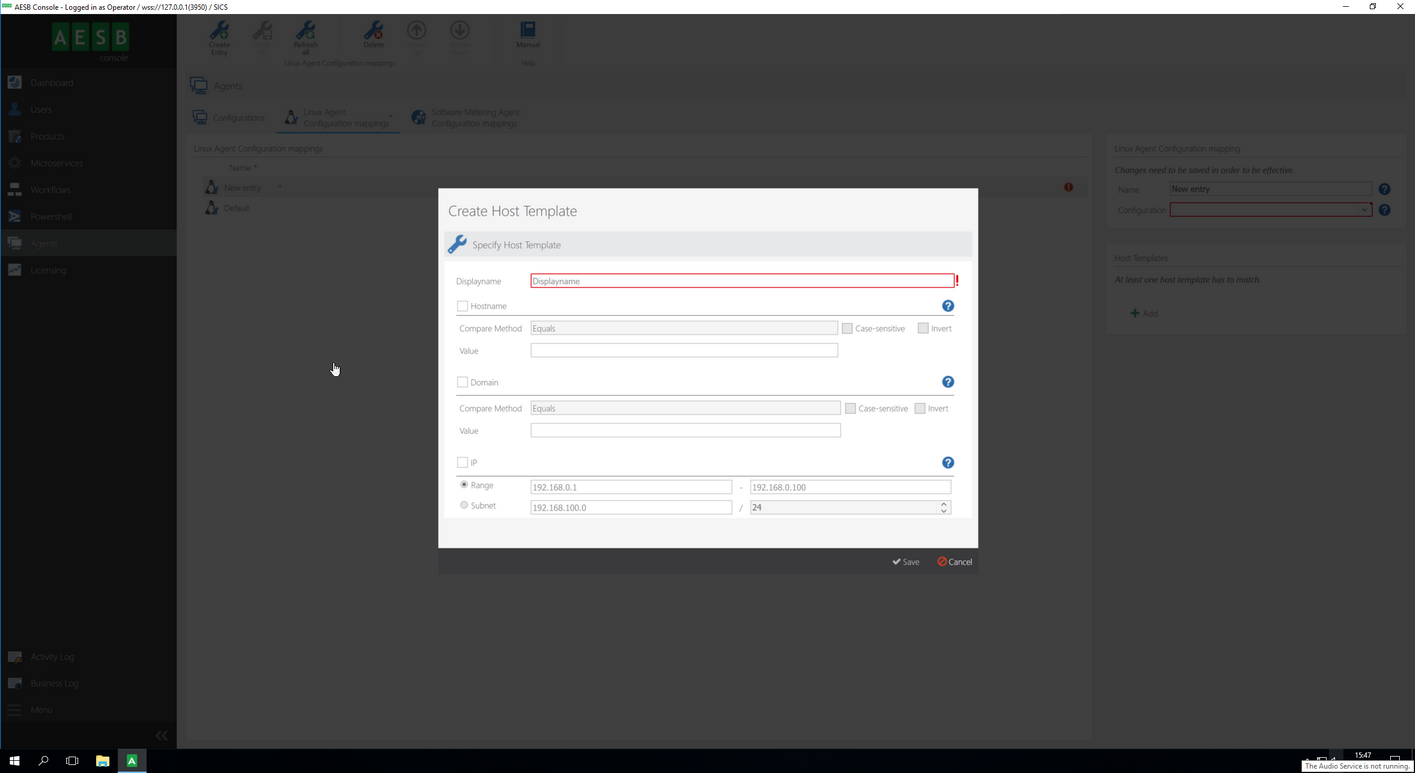Enable the IP checkbox

pos(462,463)
